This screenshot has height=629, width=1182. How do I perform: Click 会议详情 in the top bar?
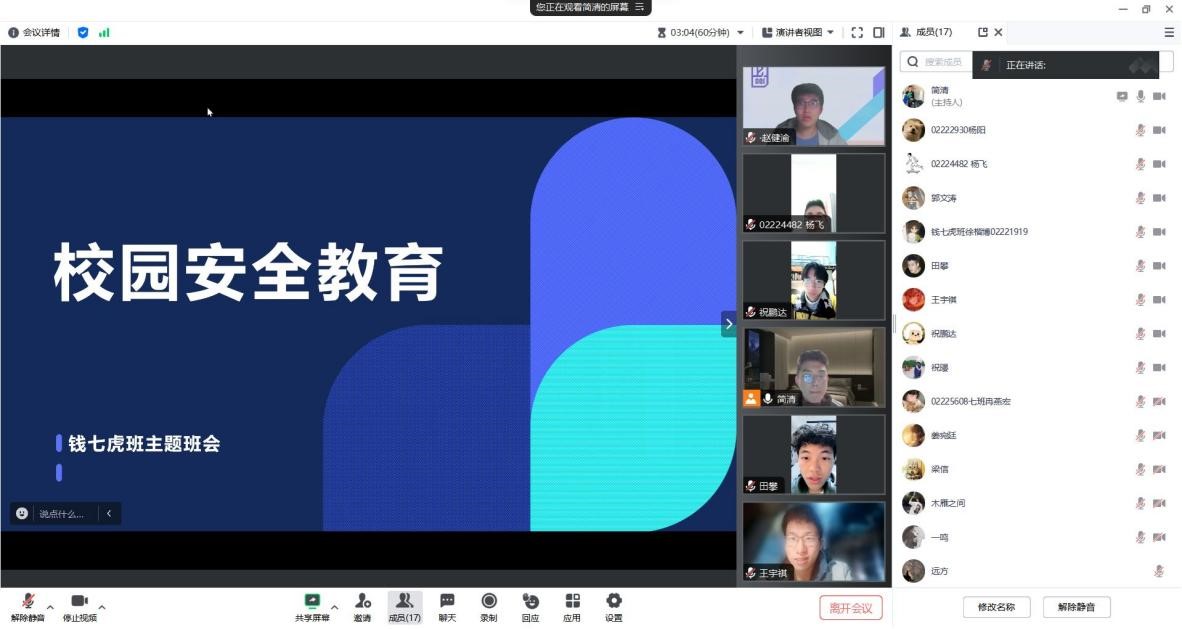[x=34, y=32]
